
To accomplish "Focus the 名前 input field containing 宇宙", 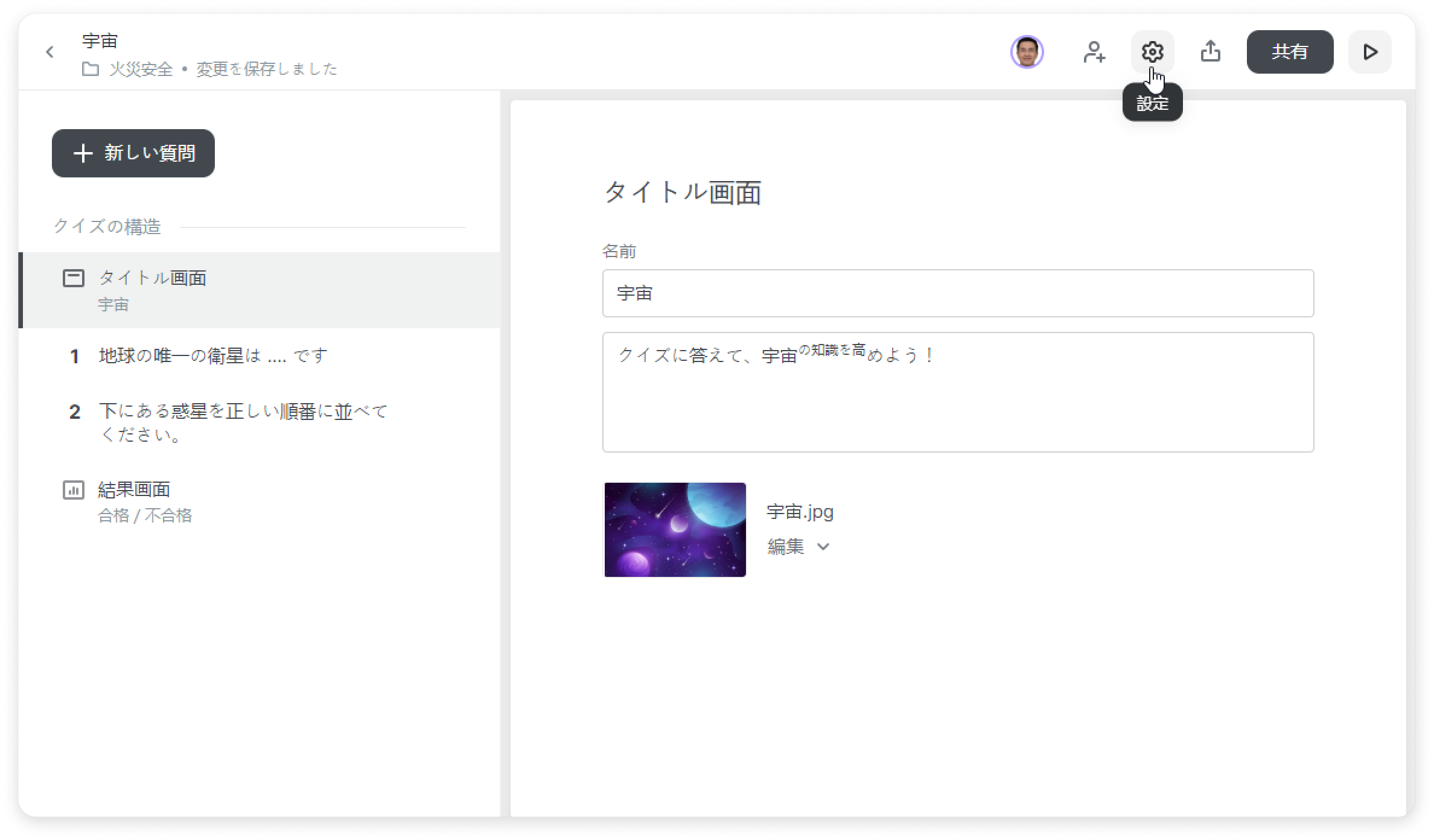I will click(x=958, y=293).
